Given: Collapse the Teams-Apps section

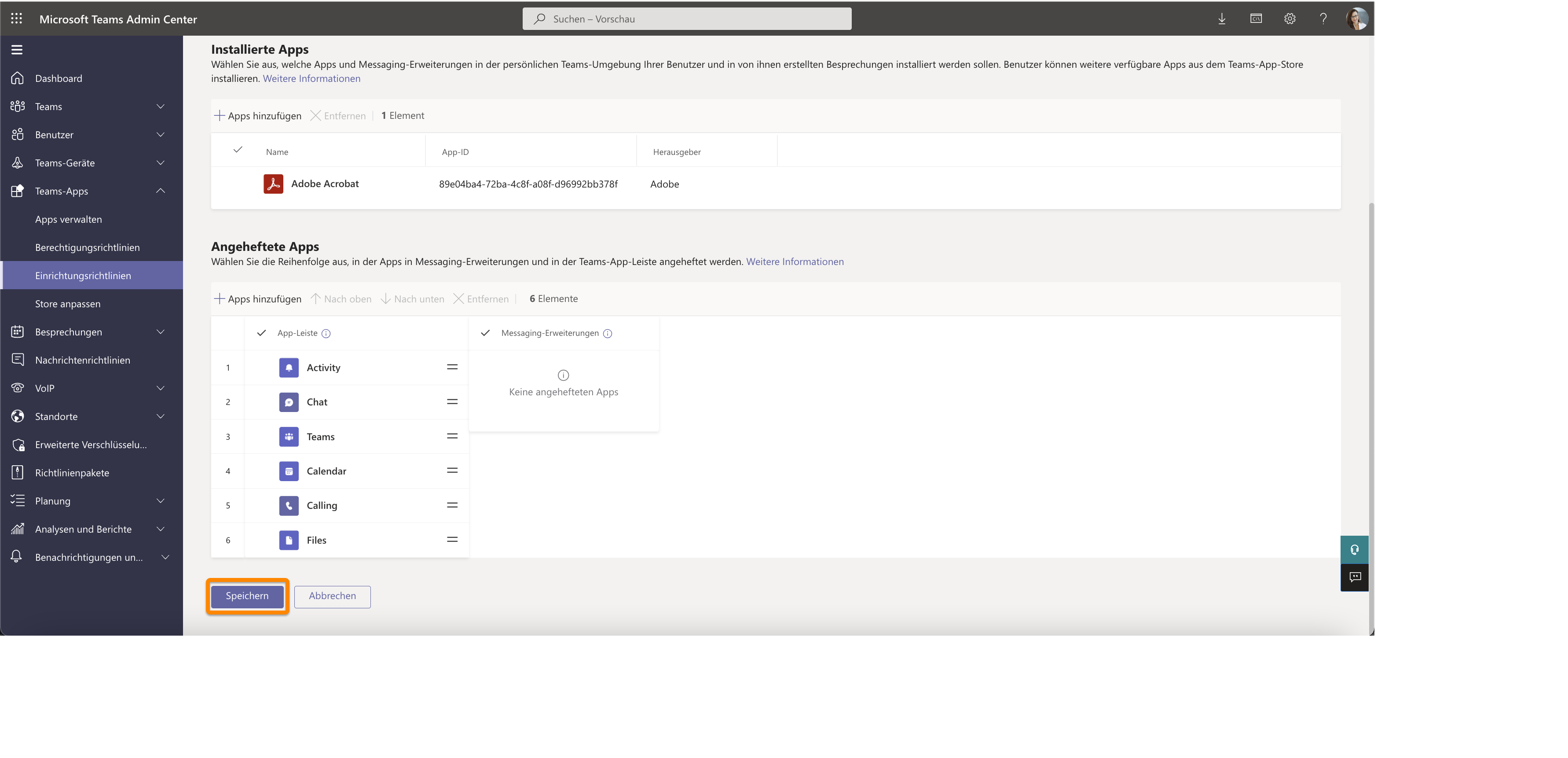Looking at the screenshot, I should [160, 191].
